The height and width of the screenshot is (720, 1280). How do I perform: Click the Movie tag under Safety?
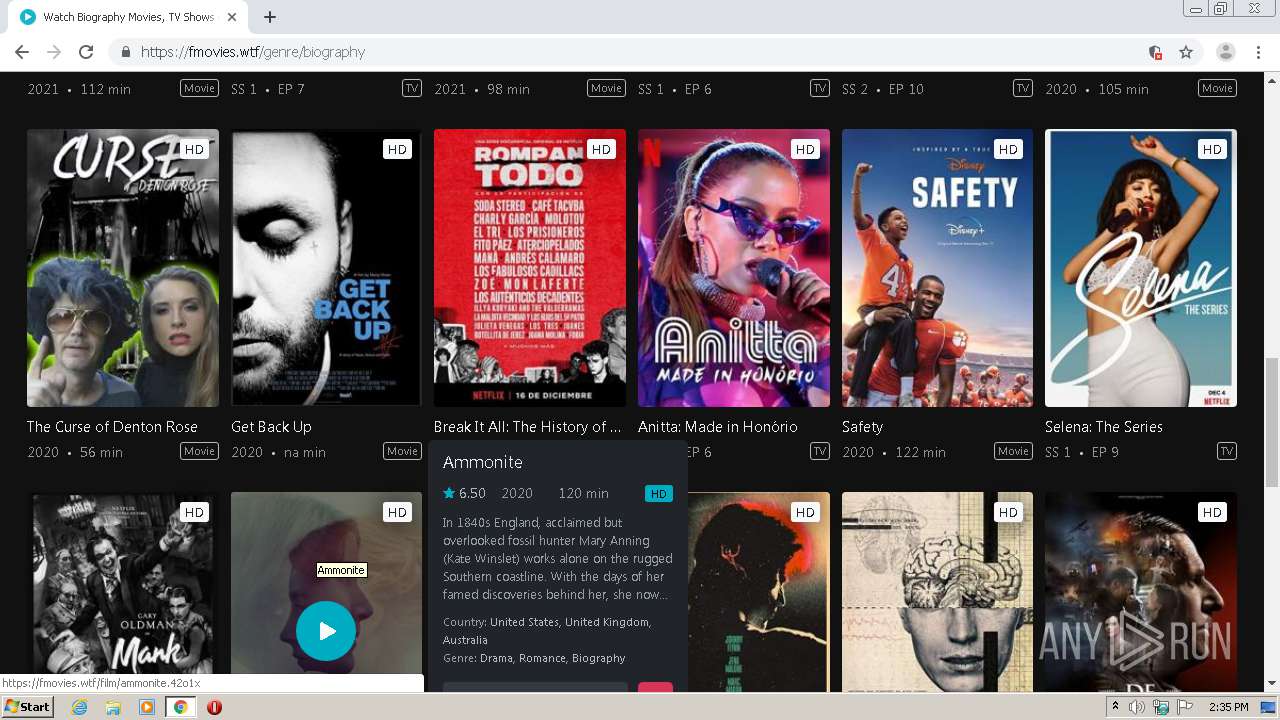tap(1013, 451)
